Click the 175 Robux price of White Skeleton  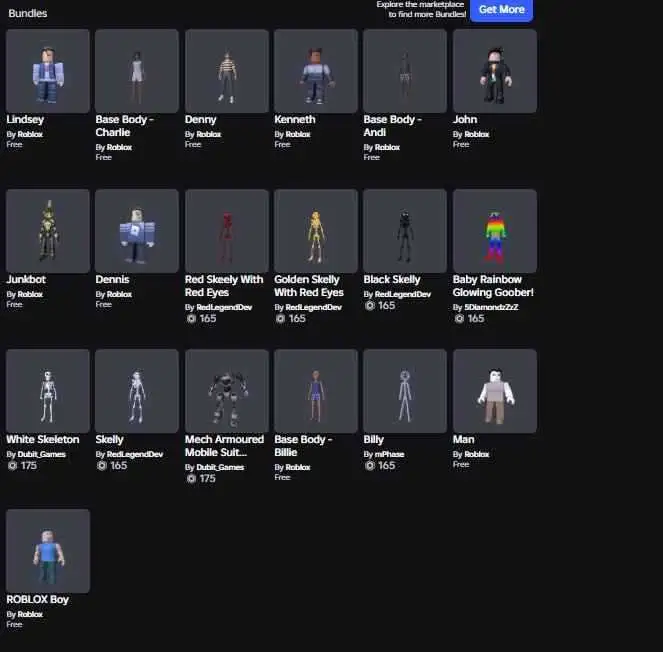click(x=28, y=466)
